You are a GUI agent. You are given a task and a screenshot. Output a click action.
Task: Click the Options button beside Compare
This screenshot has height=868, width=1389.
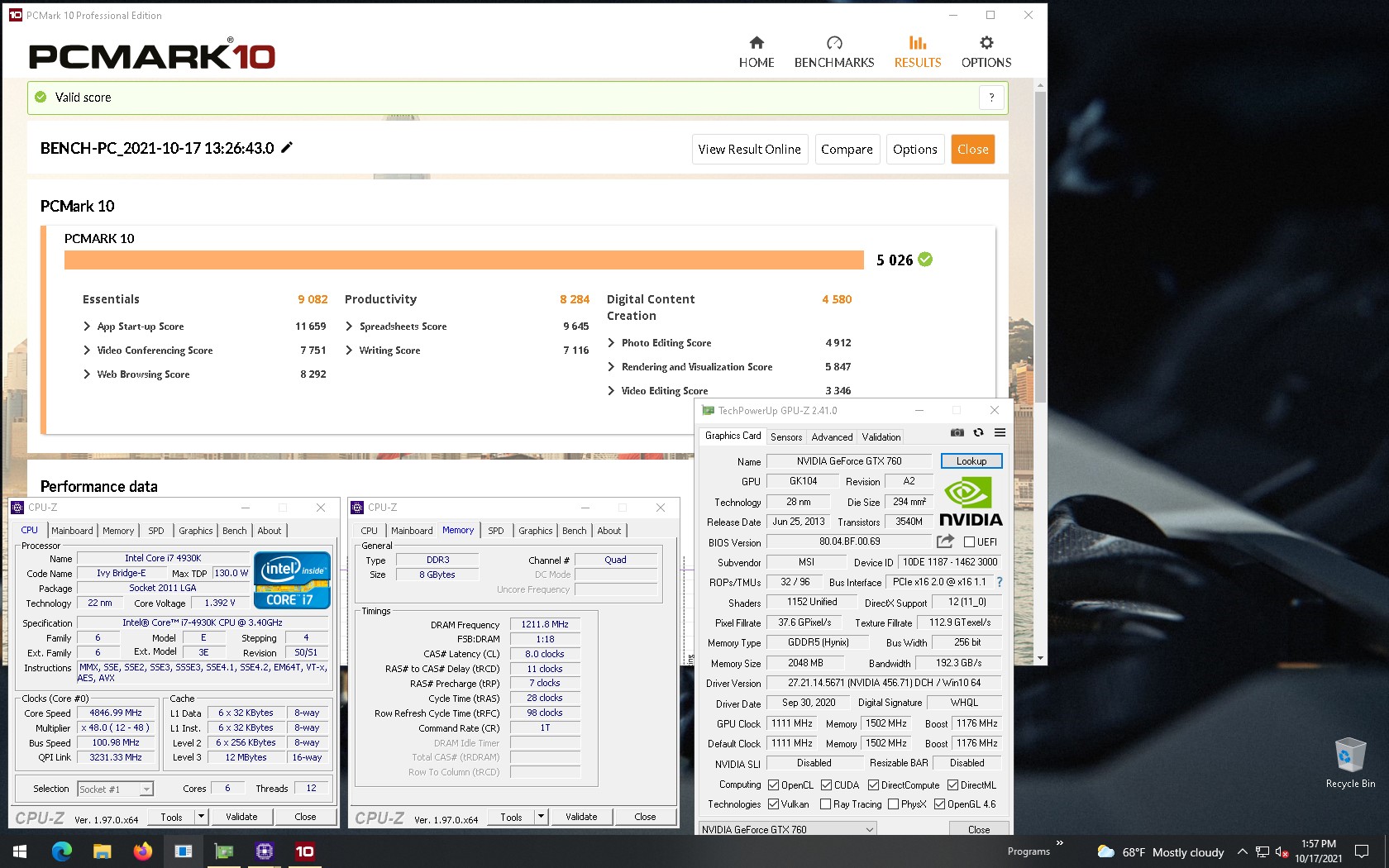click(x=915, y=150)
